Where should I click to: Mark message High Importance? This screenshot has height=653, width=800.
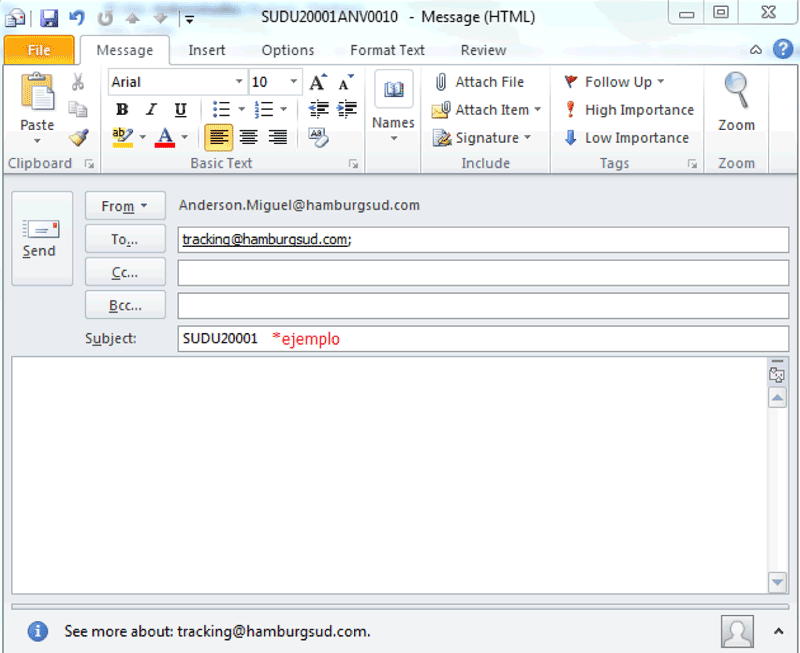click(630, 110)
